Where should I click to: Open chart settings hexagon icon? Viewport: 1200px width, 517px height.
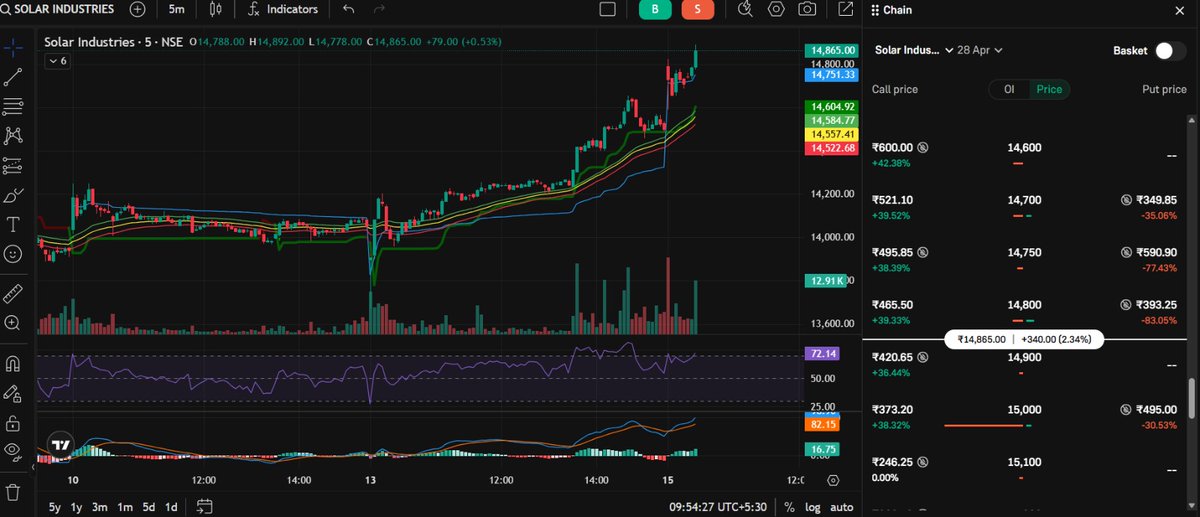tap(776, 9)
